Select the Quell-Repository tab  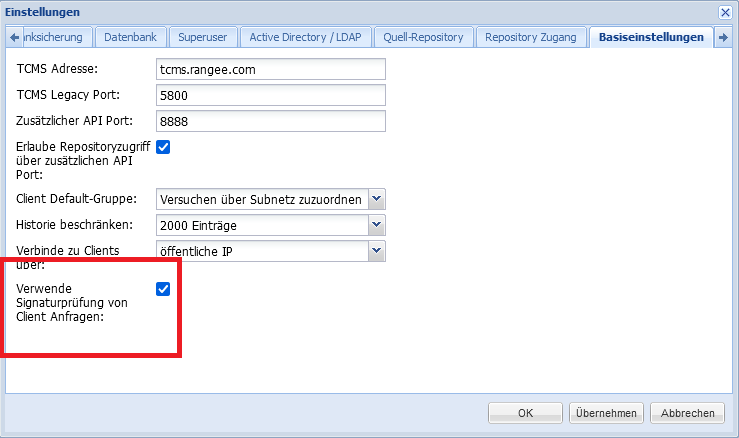[x=424, y=38]
